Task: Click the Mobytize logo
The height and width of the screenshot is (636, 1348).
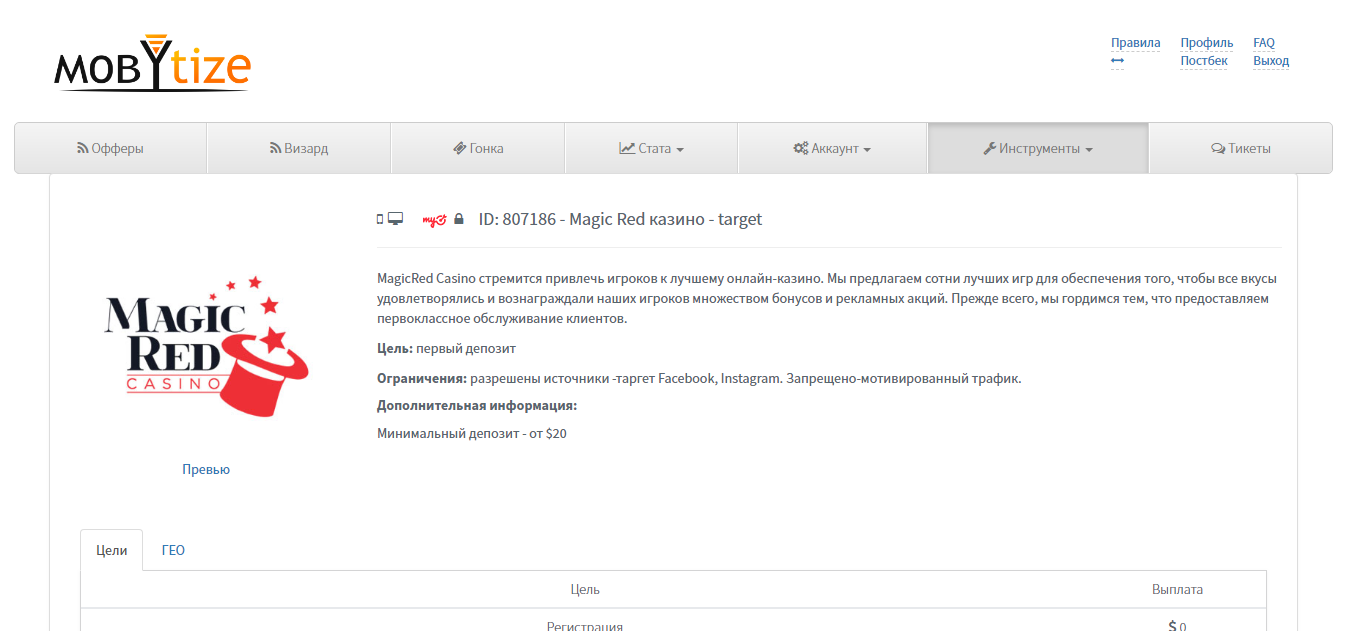Action: click(x=152, y=63)
